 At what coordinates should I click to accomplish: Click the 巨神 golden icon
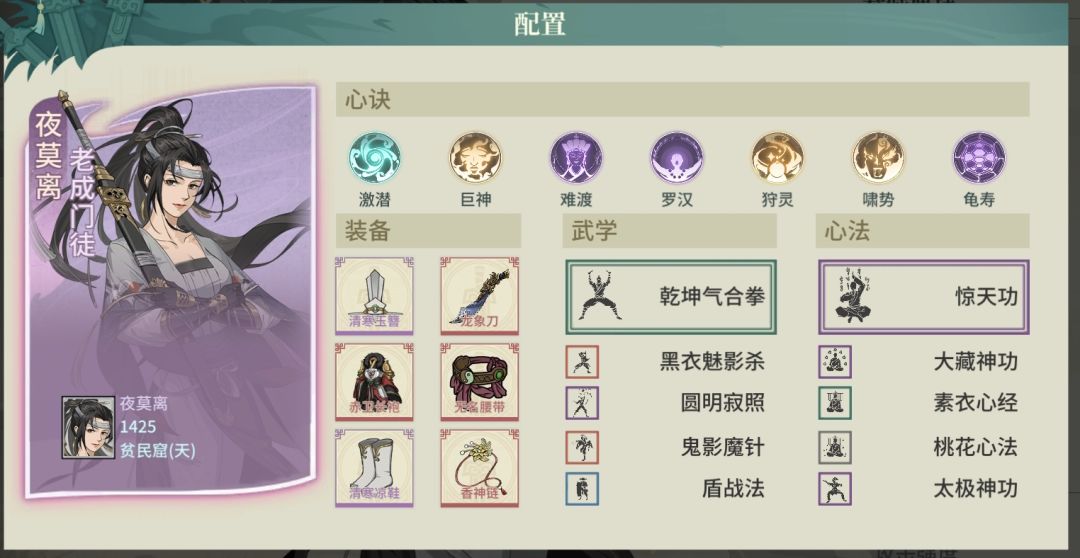[x=475, y=158]
